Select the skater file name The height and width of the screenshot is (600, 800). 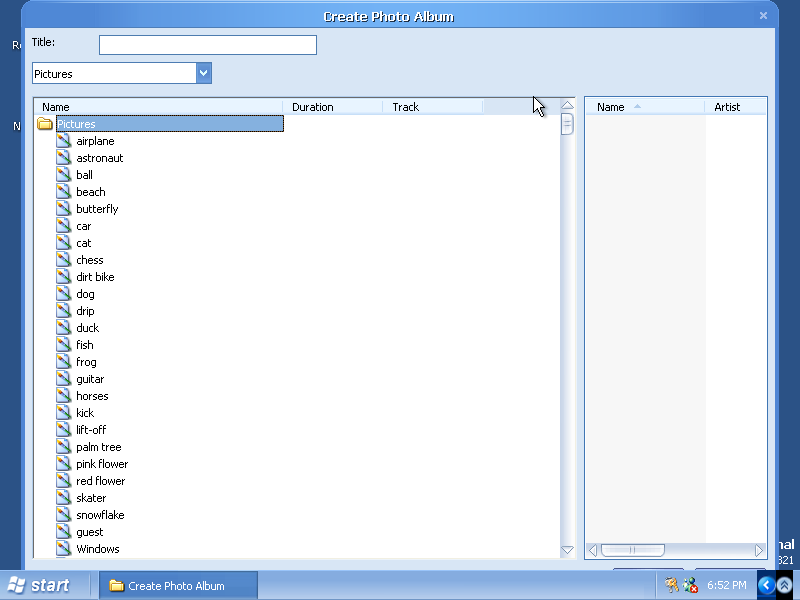(91, 498)
